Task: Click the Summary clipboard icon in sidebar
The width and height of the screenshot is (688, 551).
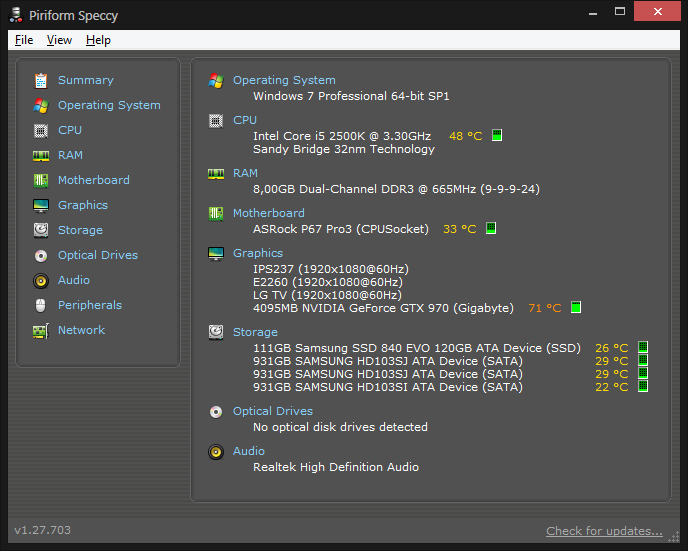Action: click(41, 81)
